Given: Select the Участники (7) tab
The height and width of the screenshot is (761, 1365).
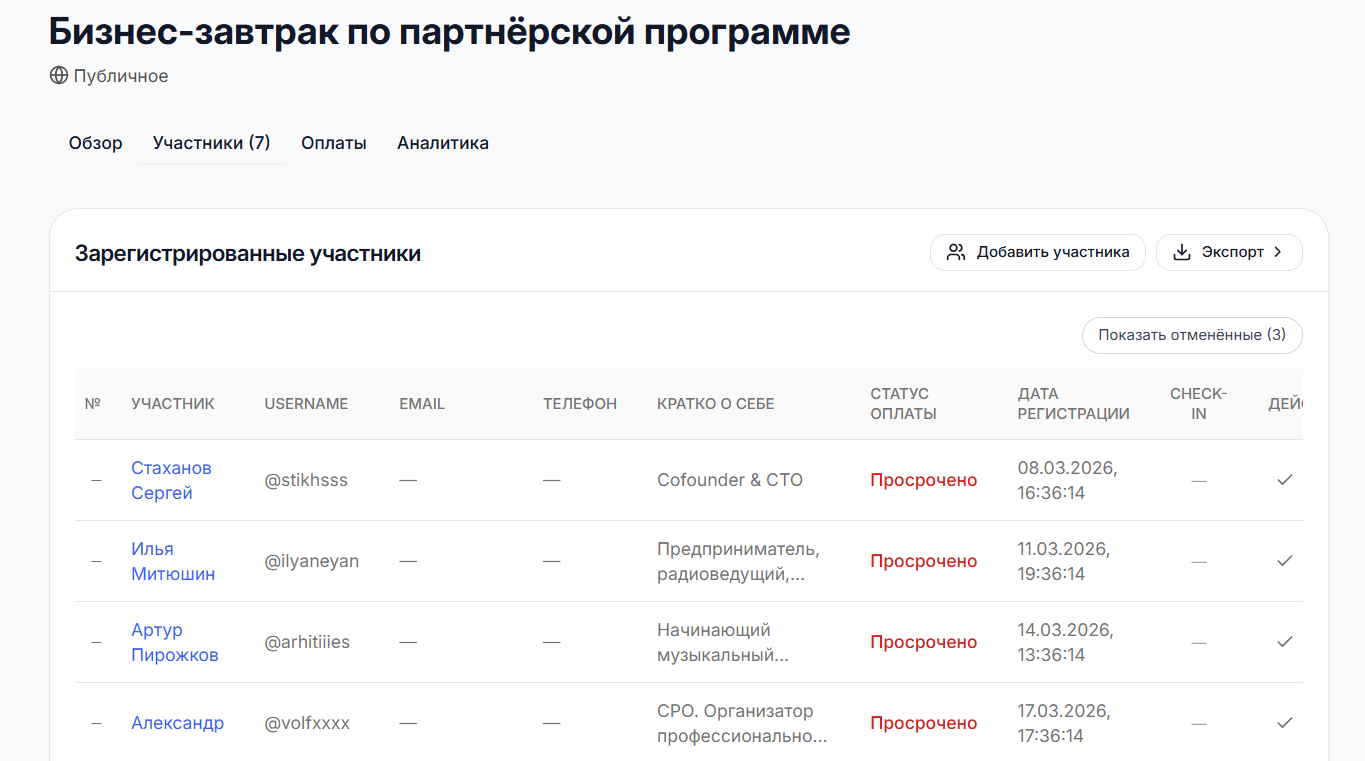Looking at the screenshot, I should [212, 143].
